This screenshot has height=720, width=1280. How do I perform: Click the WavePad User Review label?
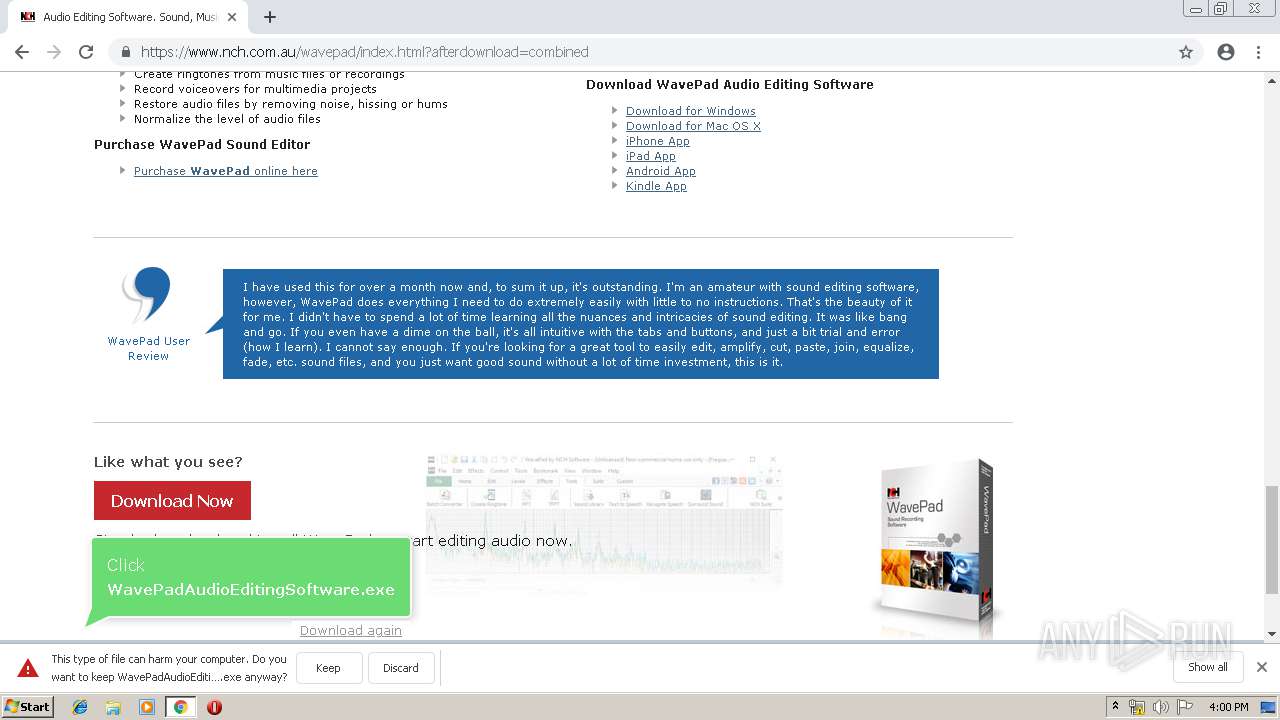point(148,348)
